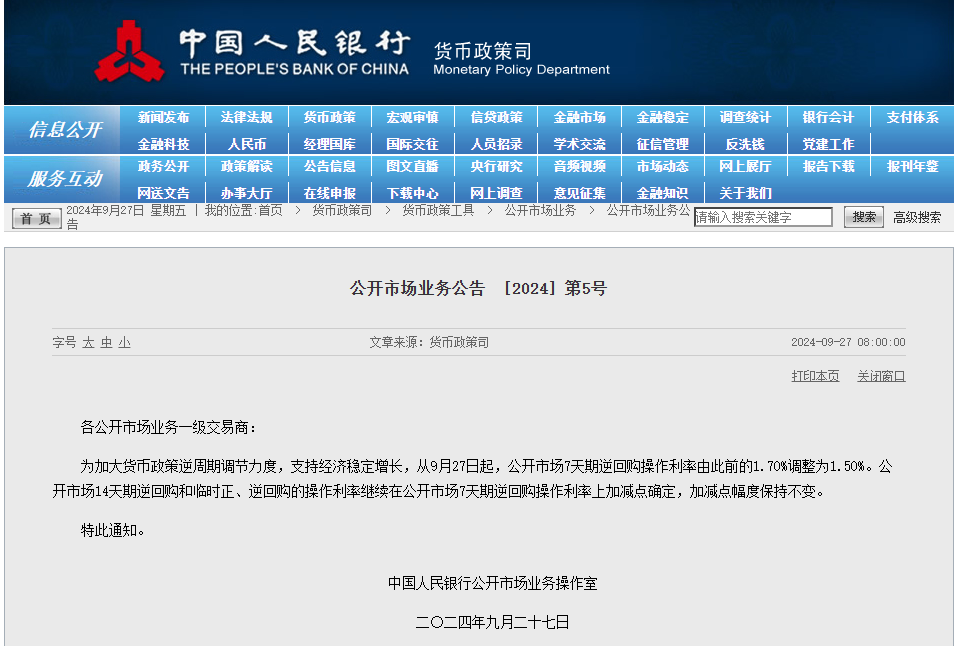956x646 pixels.
Task: Open the 报刊年鉴 menu item
Action: [x=912, y=166]
